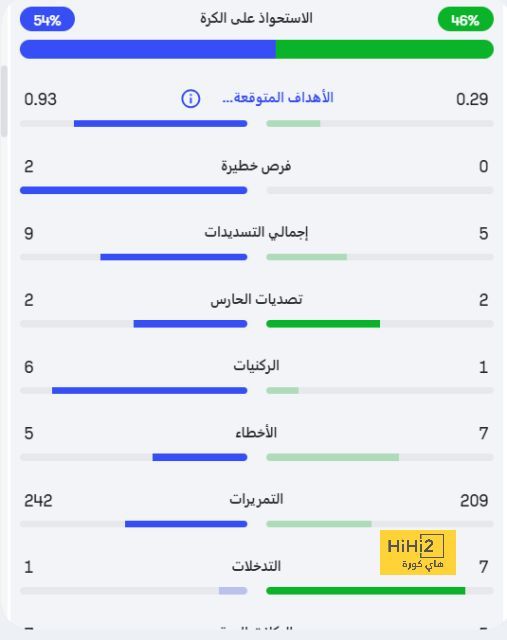Click the الاستحواذ على الكرة possession bar

pyautogui.click(x=257, y=49)
